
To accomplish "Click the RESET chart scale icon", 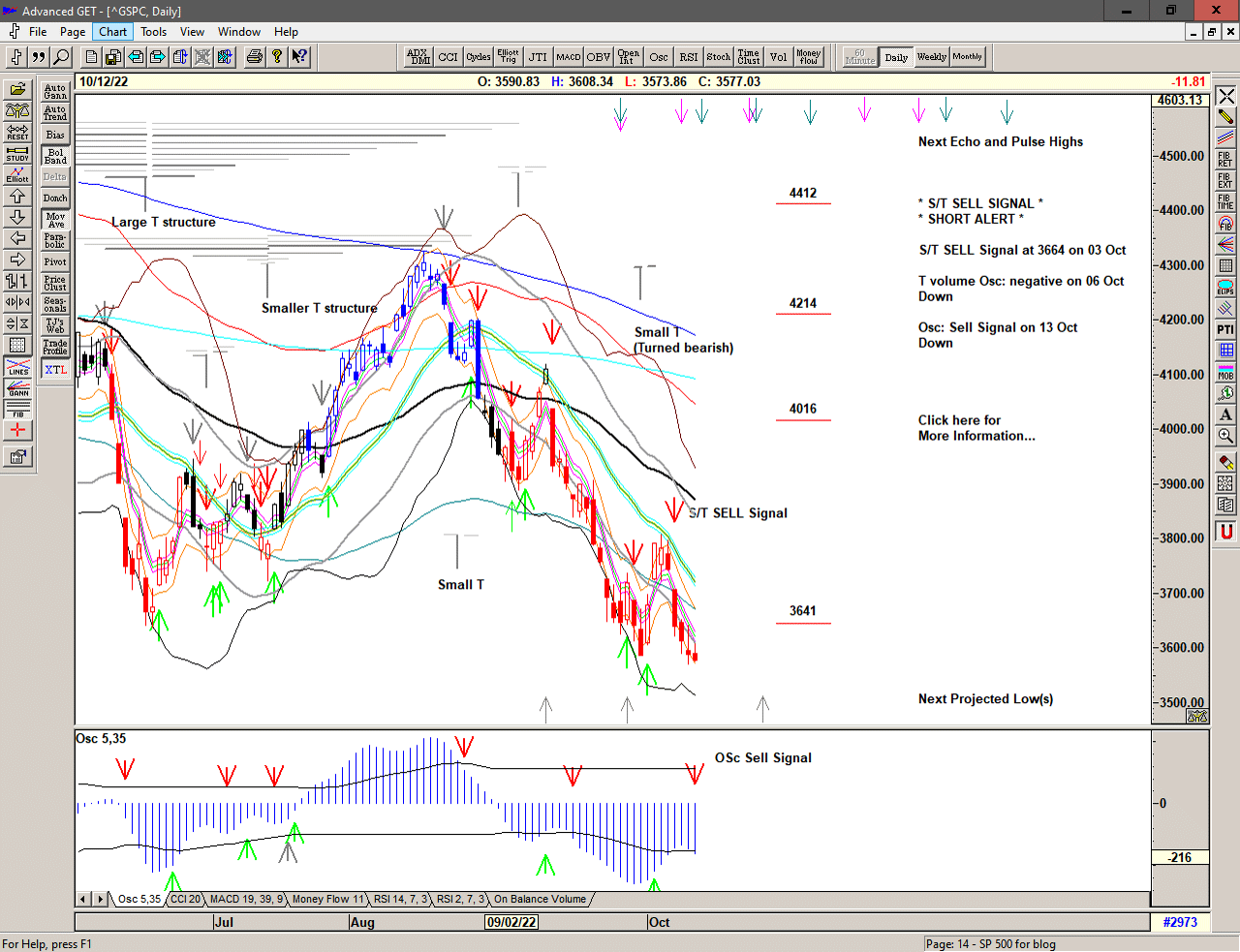I will click(x=17, y=133).
